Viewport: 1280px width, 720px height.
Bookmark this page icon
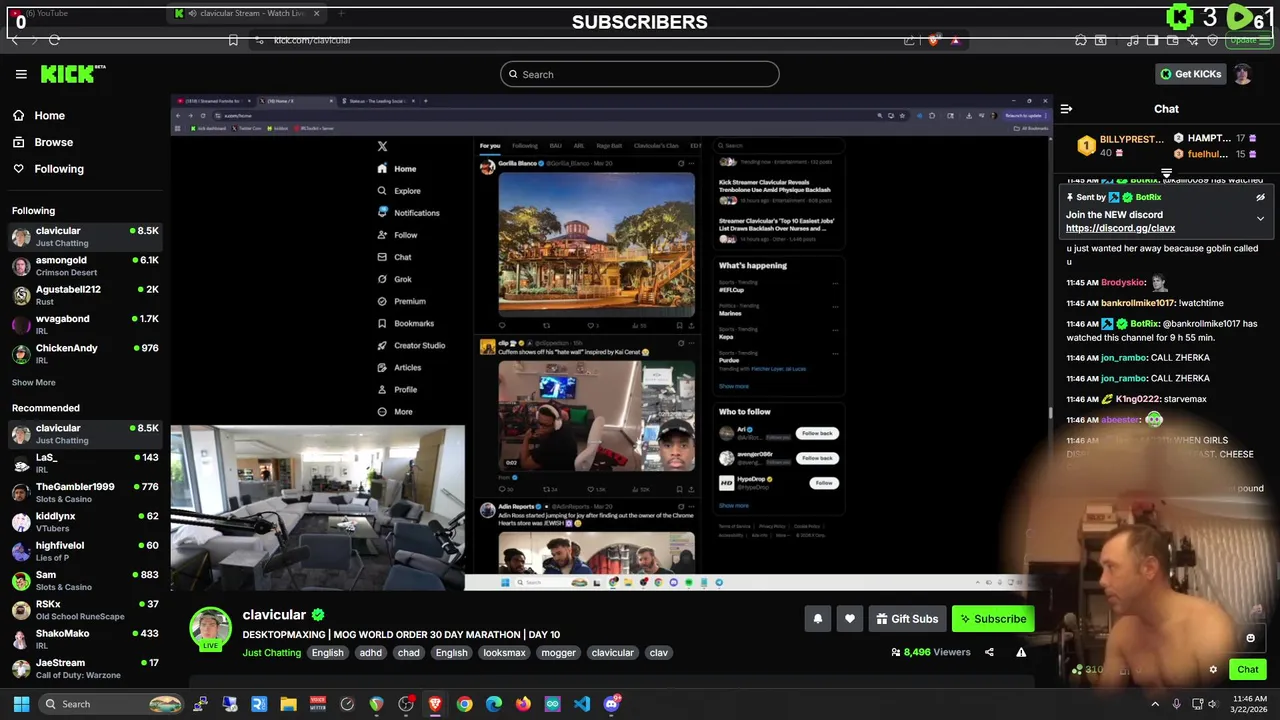pyautogui.click(x=233, y=40)
